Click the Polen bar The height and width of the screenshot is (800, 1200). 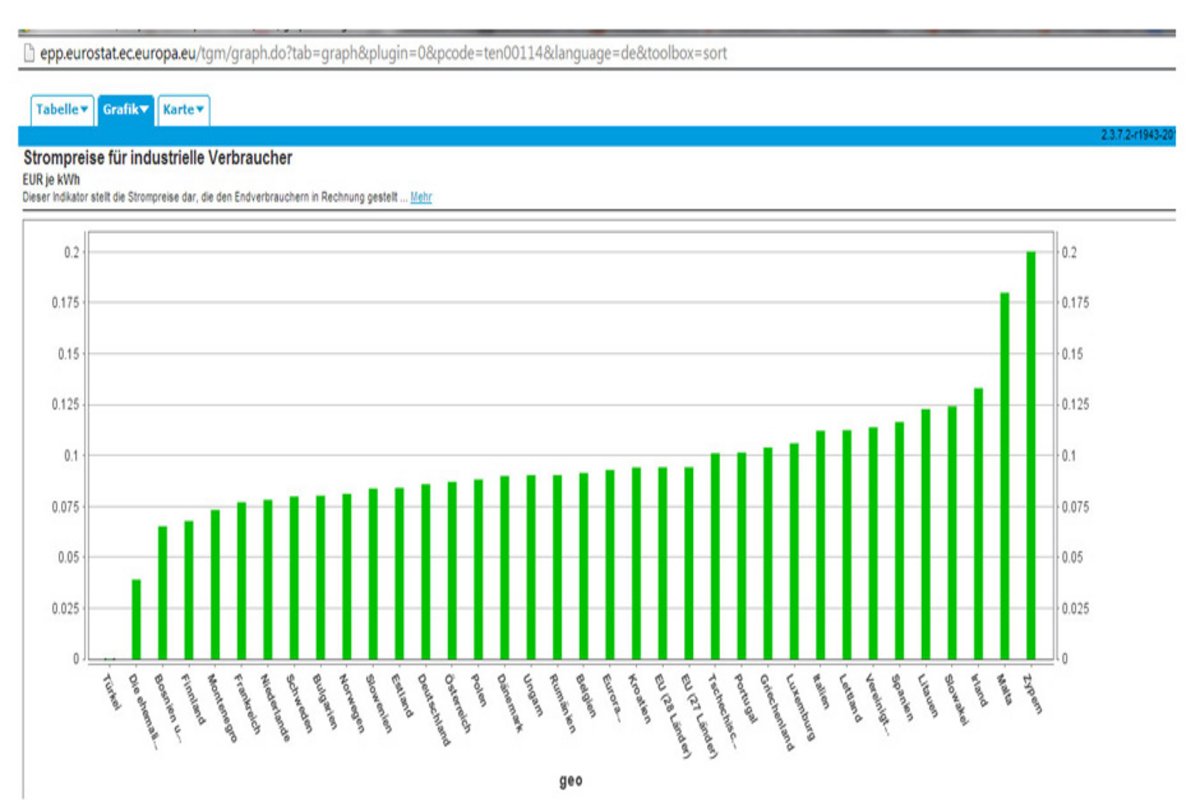[478, 569]
